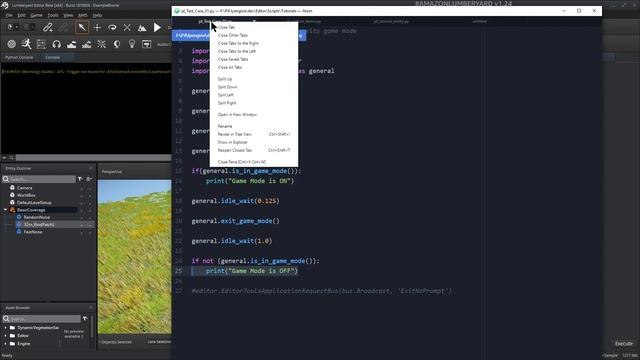Open the View menu
This screenshot has width=640, height=360.
coord(68,15)
